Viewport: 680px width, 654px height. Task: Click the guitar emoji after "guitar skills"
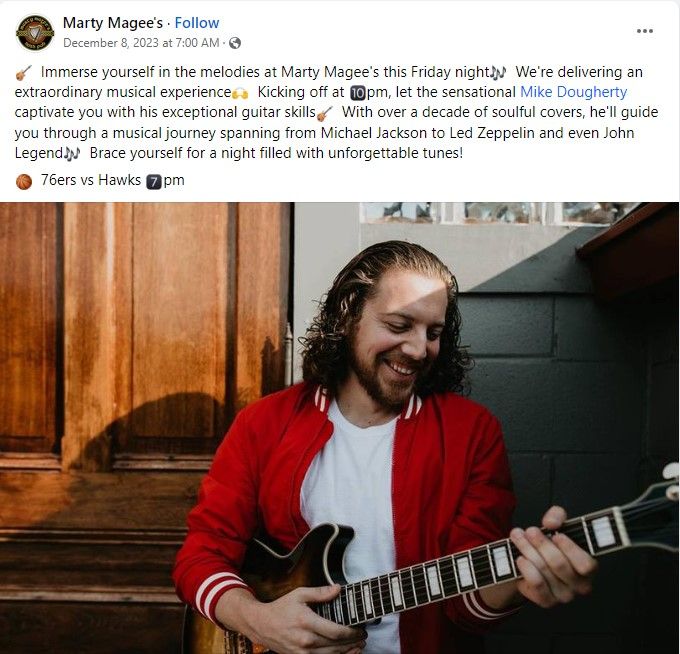coord(324,113)
